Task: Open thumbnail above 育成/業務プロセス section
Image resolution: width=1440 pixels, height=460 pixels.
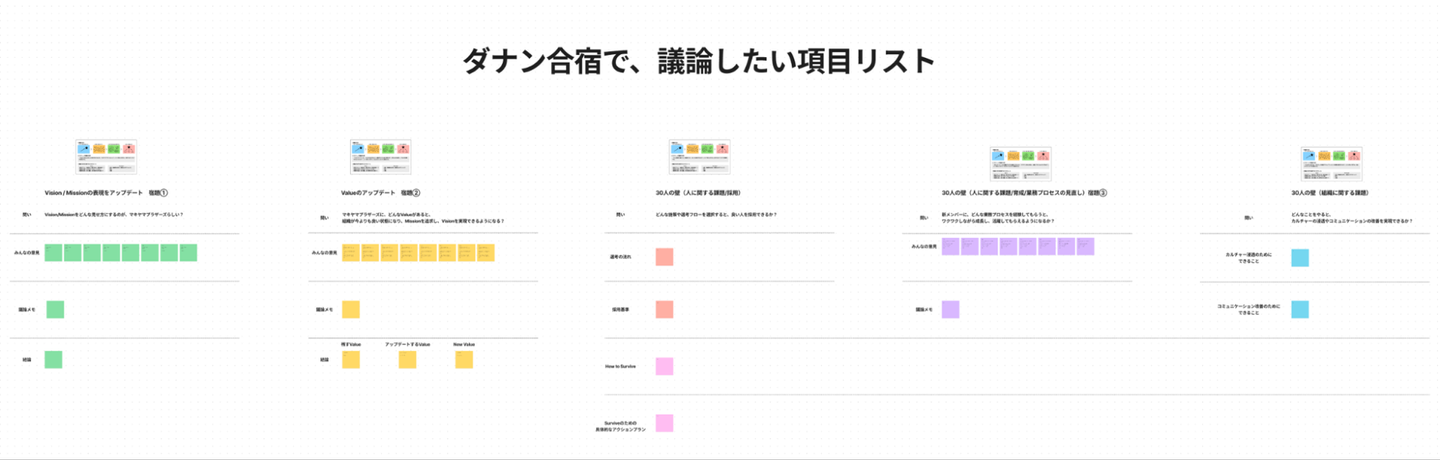Action: click(x=1020, y=165)
